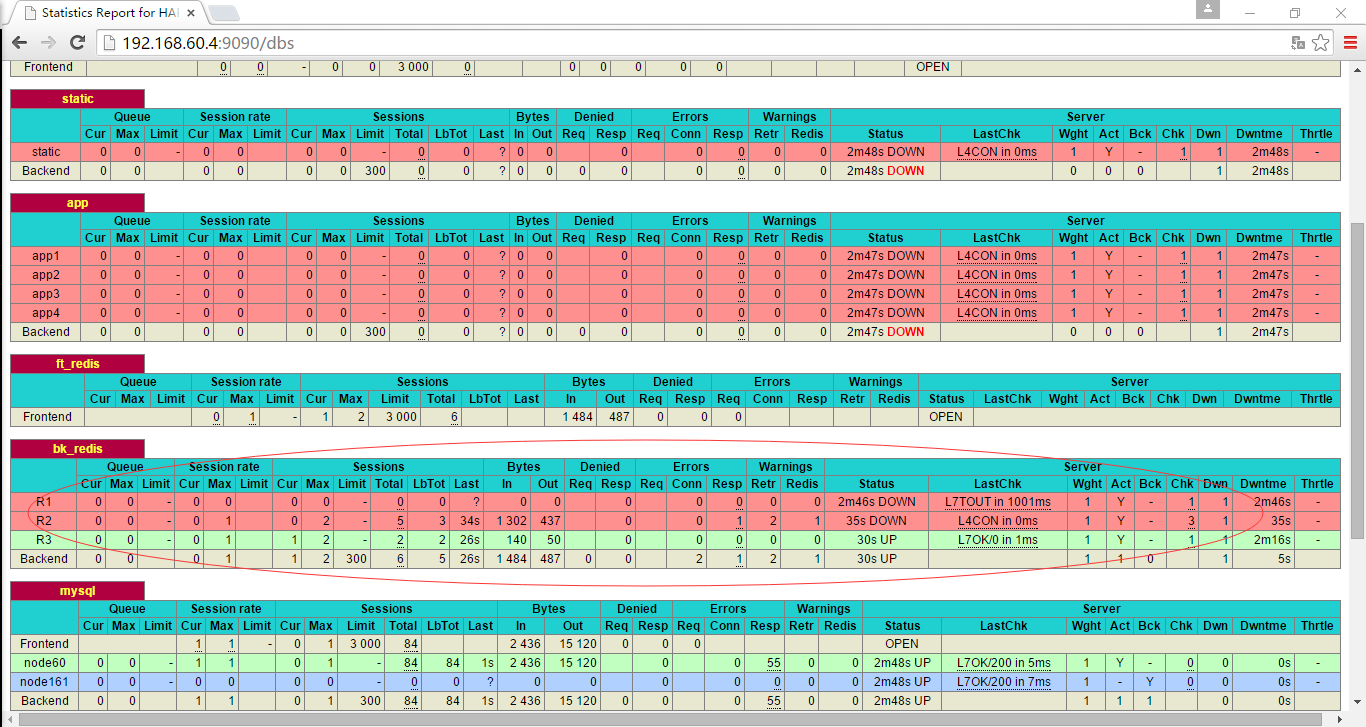This screenshot has width=1366, height=727.
Task: Click server name R3 in bk_redis
Action: 44,540
